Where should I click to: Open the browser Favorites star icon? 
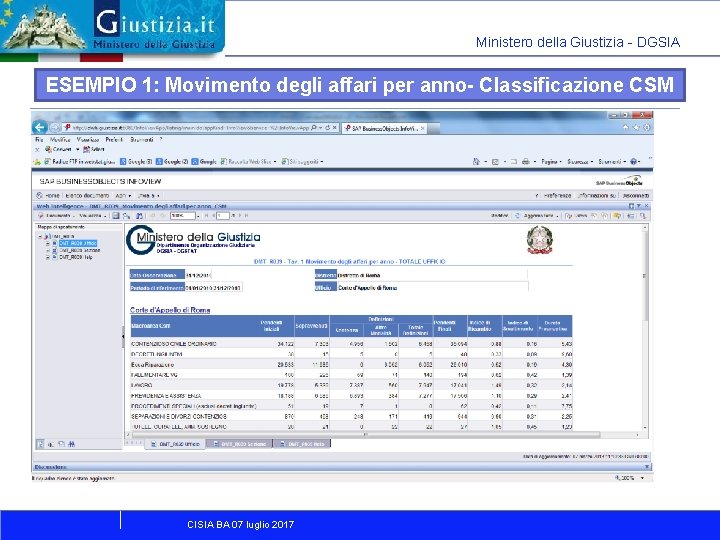point(636,127)
